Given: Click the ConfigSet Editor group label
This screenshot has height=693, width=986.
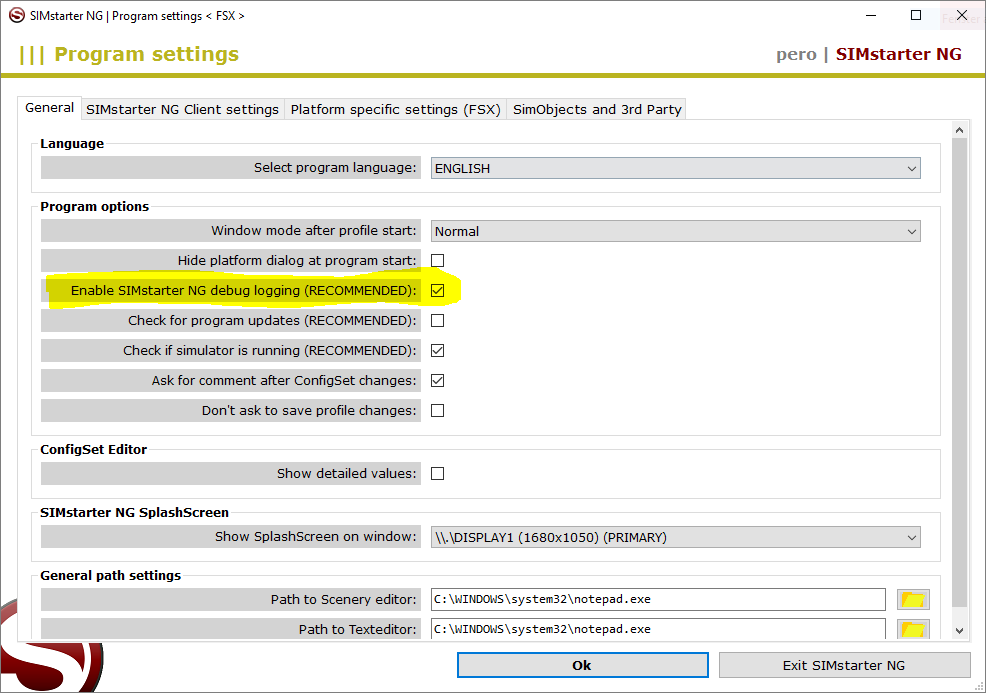Looking at the screenshot, I should (94, 449).
